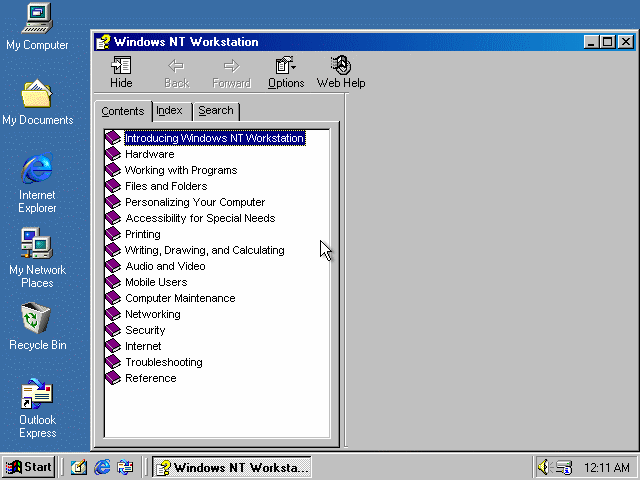Screen dimensions: 640x480
Task: Click the 12:11 AM taskbar clock
Action: [x=607, y=467]
